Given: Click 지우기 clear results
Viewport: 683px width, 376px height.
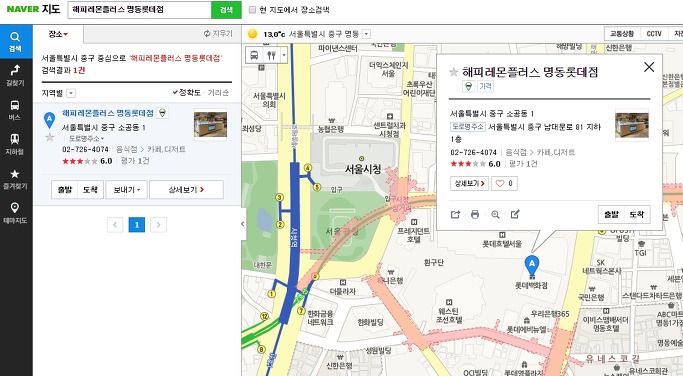Looking at the screenshot, I should 219,34.
